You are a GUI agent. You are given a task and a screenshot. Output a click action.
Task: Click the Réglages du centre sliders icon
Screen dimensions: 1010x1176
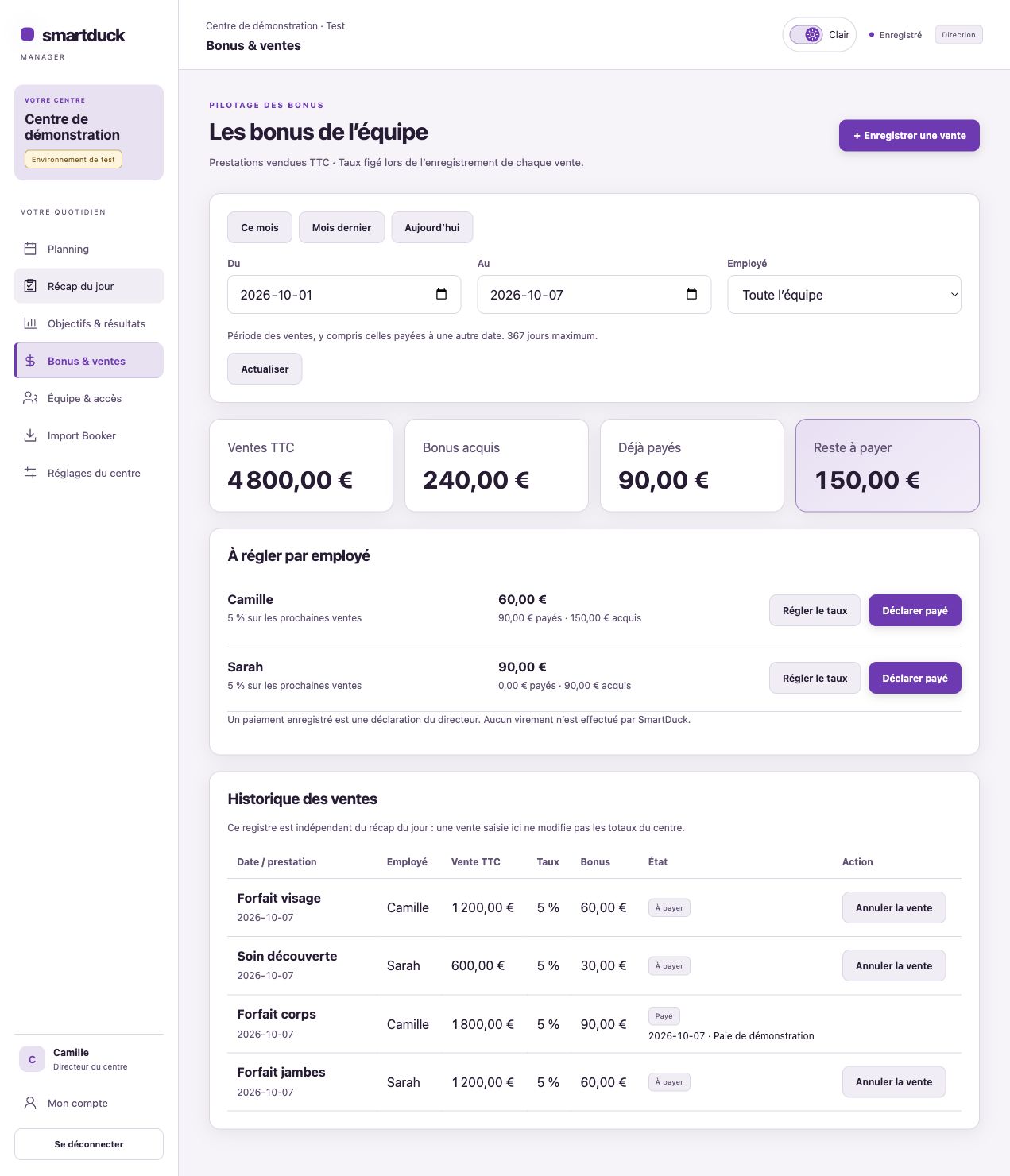(30, 473)
